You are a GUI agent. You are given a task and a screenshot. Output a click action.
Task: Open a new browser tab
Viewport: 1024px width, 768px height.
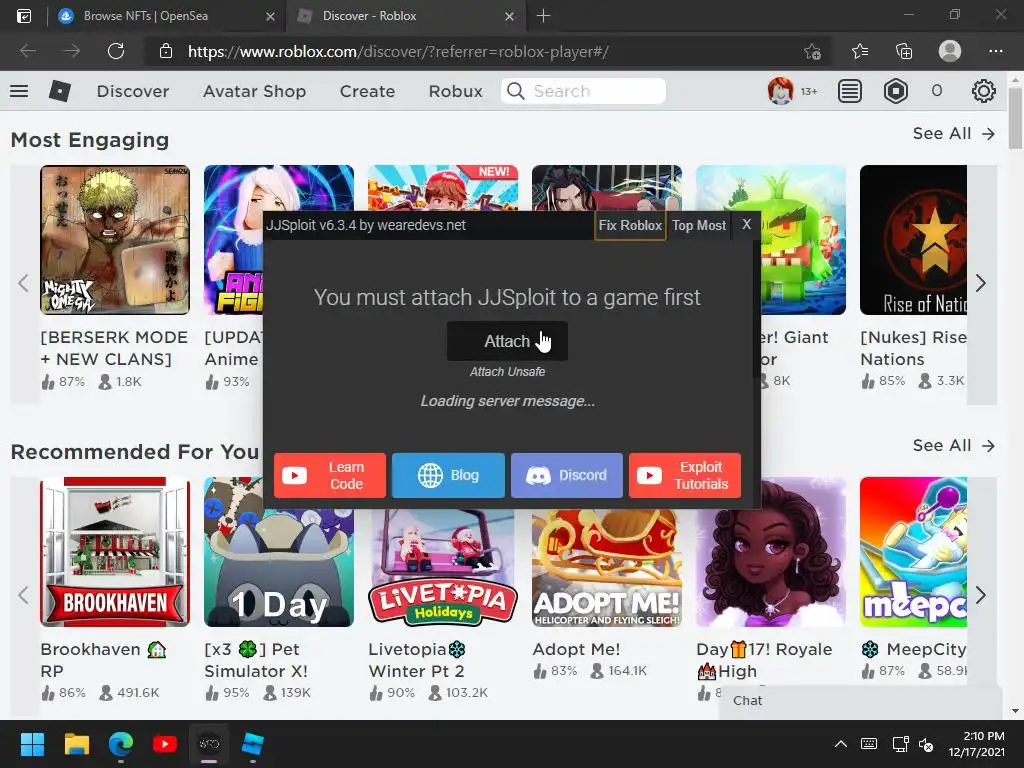coord(543,16)
